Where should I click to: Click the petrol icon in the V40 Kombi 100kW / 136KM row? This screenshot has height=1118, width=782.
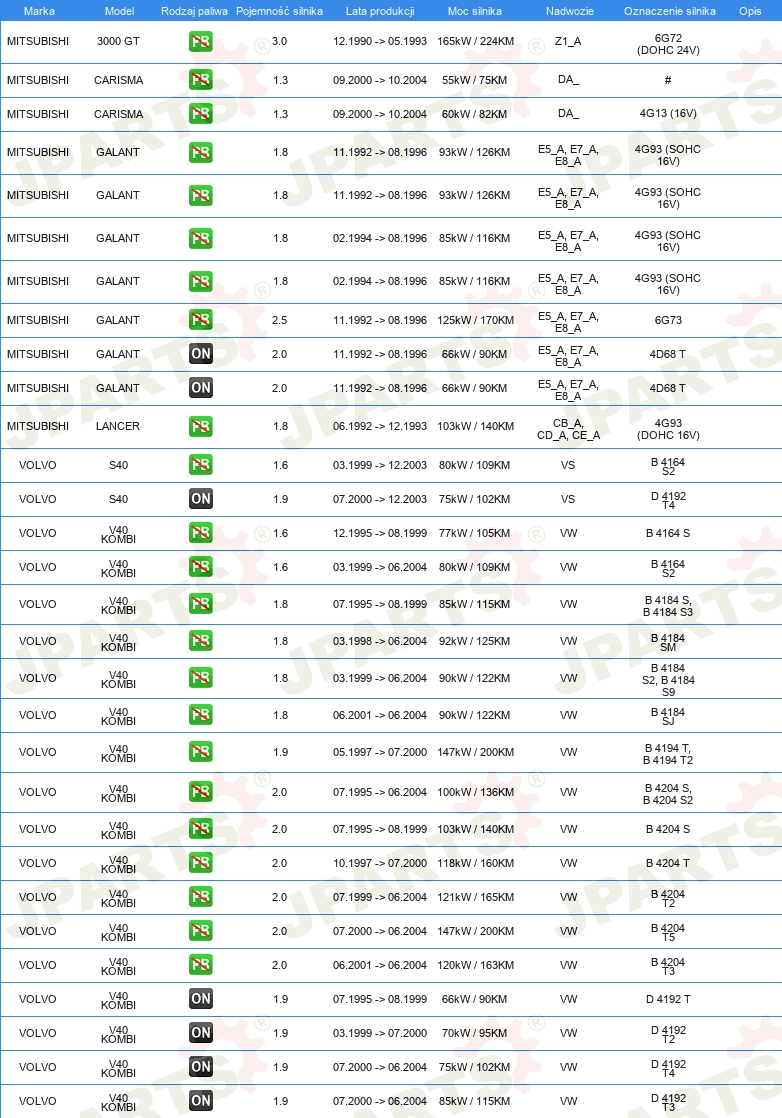(200, 792)
